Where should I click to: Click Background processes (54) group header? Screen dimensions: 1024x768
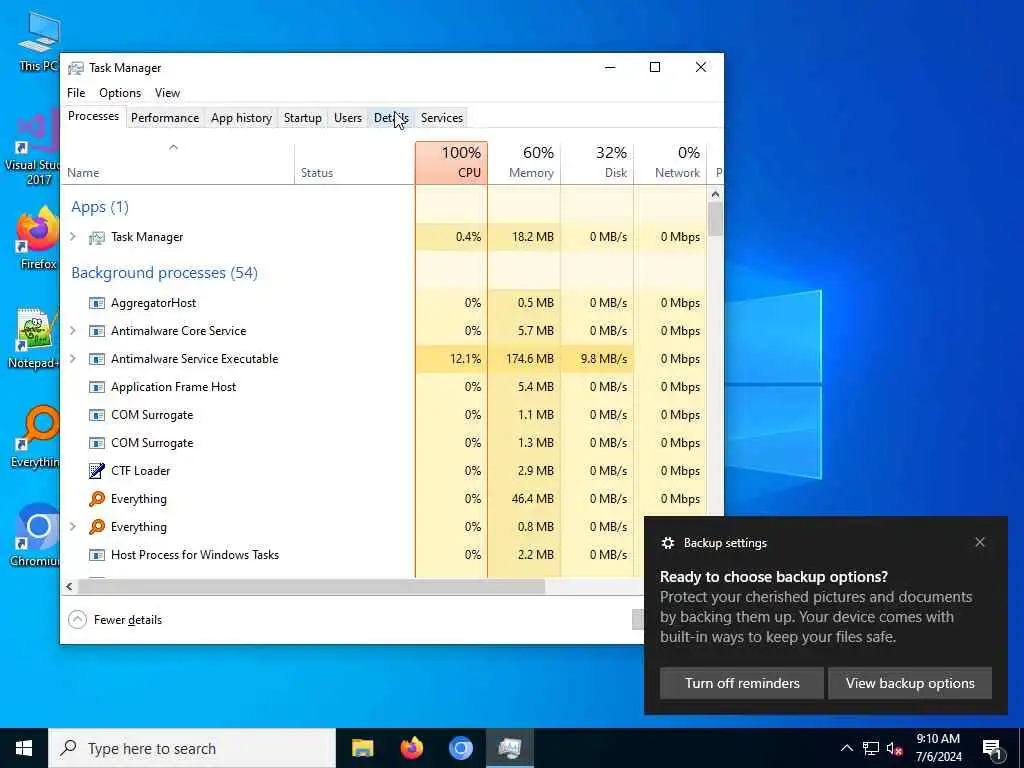coord(165,272)
